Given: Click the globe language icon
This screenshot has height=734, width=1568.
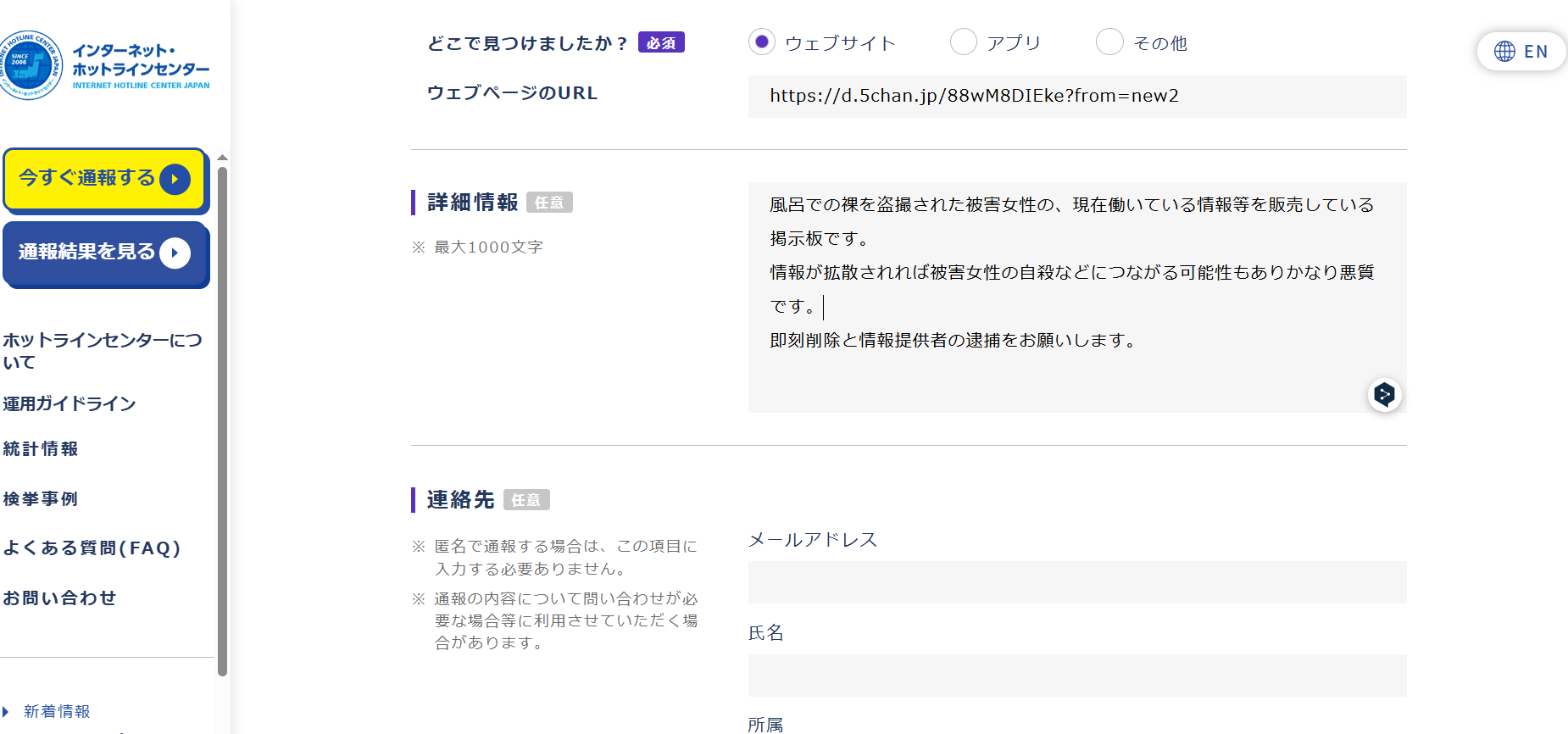Looking at the screenshot, I should pyautogui.click(x=1504, y=52).
